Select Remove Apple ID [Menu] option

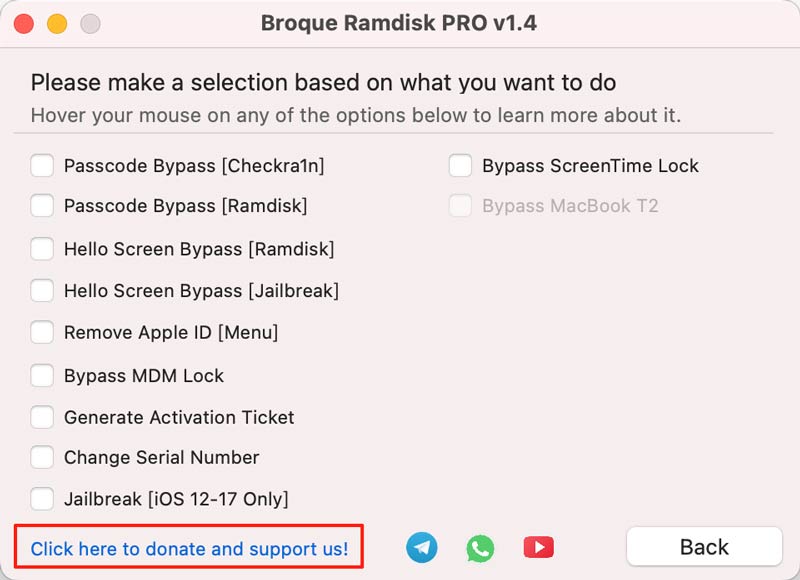pos(42,333)
